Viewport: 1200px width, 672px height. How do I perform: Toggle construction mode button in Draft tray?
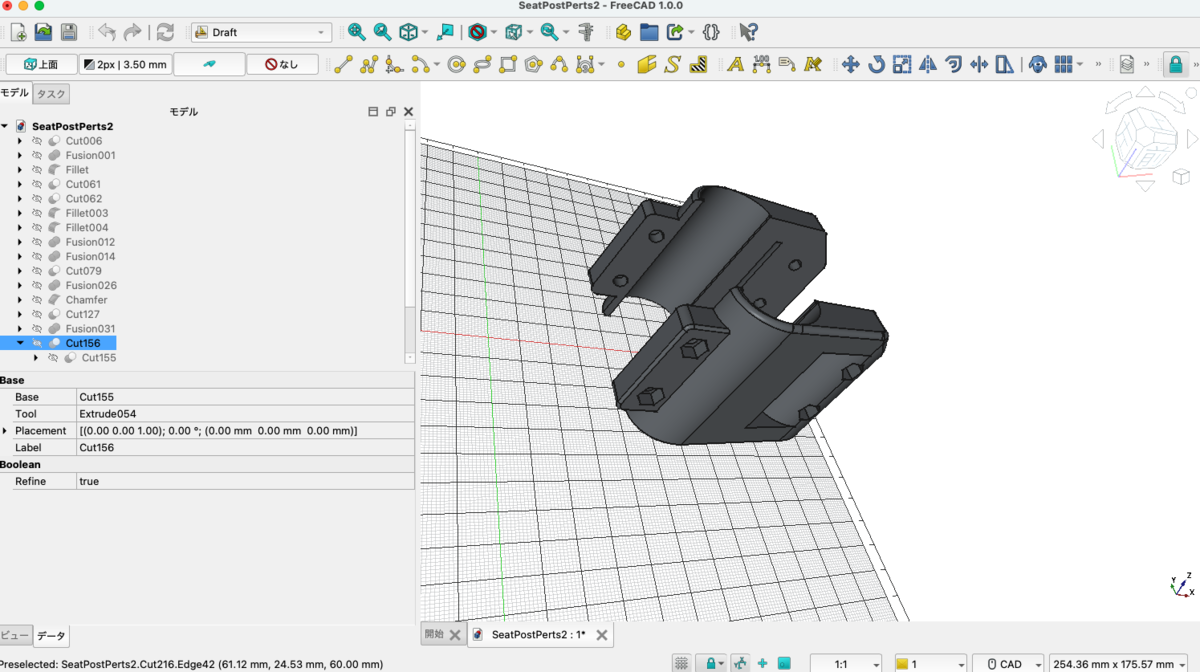209,64
